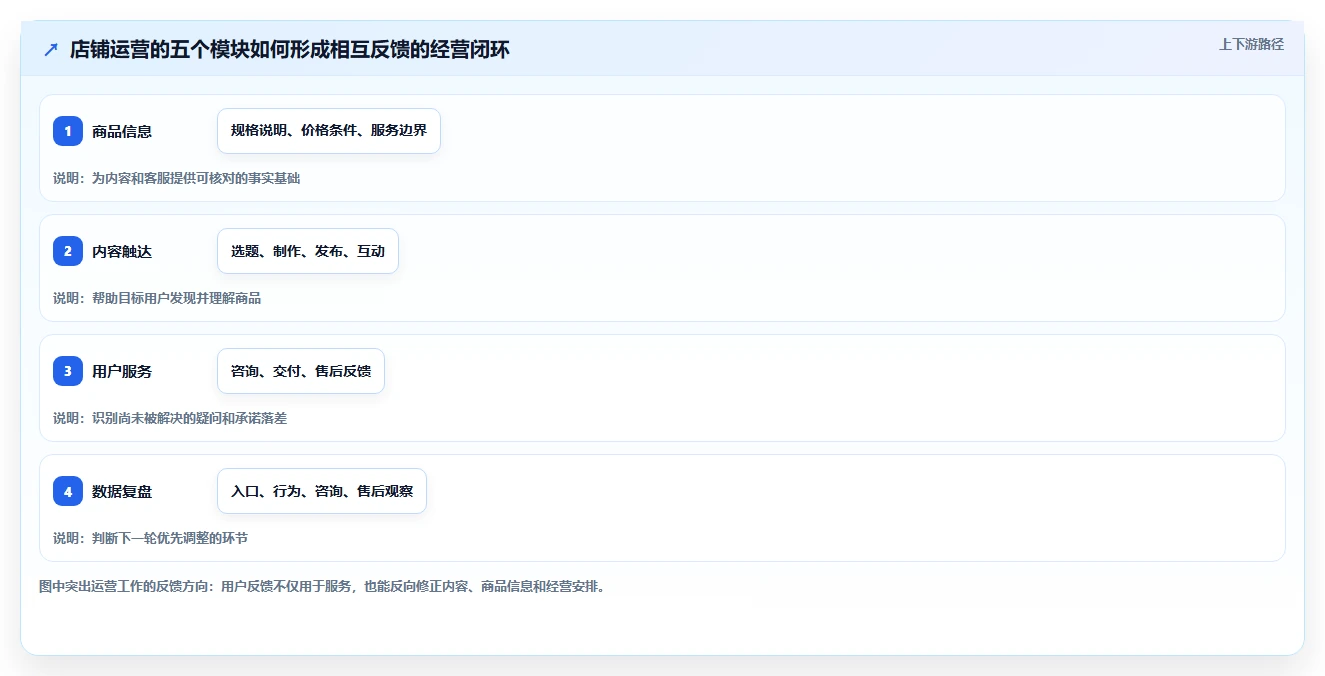The image size is (1325, 676).
Task: Click the text 判断下一轮优先调整的环节
Action: point(170,538)
